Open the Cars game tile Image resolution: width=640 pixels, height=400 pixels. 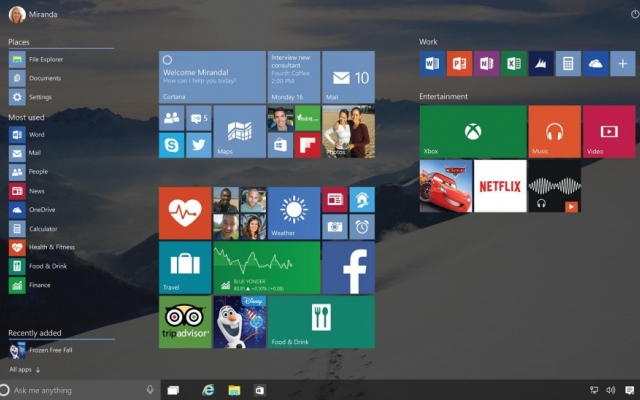446,186
